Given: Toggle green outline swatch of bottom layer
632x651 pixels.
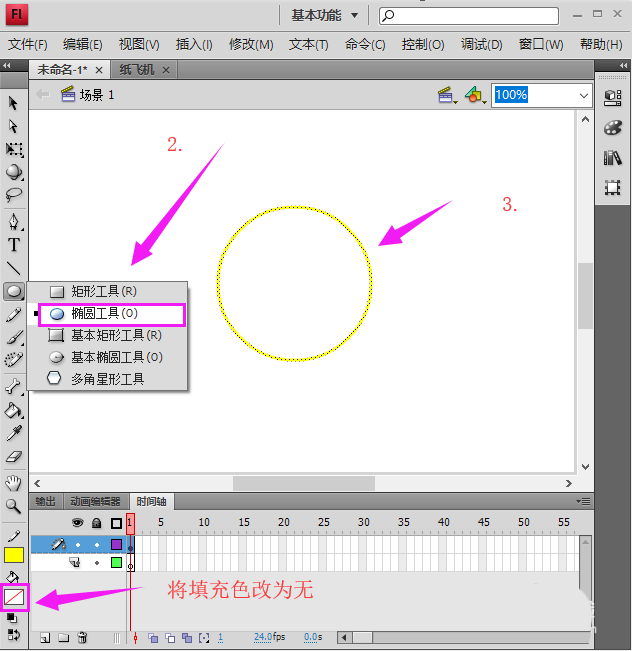Looking at the screenshot, I should (117, 563).
